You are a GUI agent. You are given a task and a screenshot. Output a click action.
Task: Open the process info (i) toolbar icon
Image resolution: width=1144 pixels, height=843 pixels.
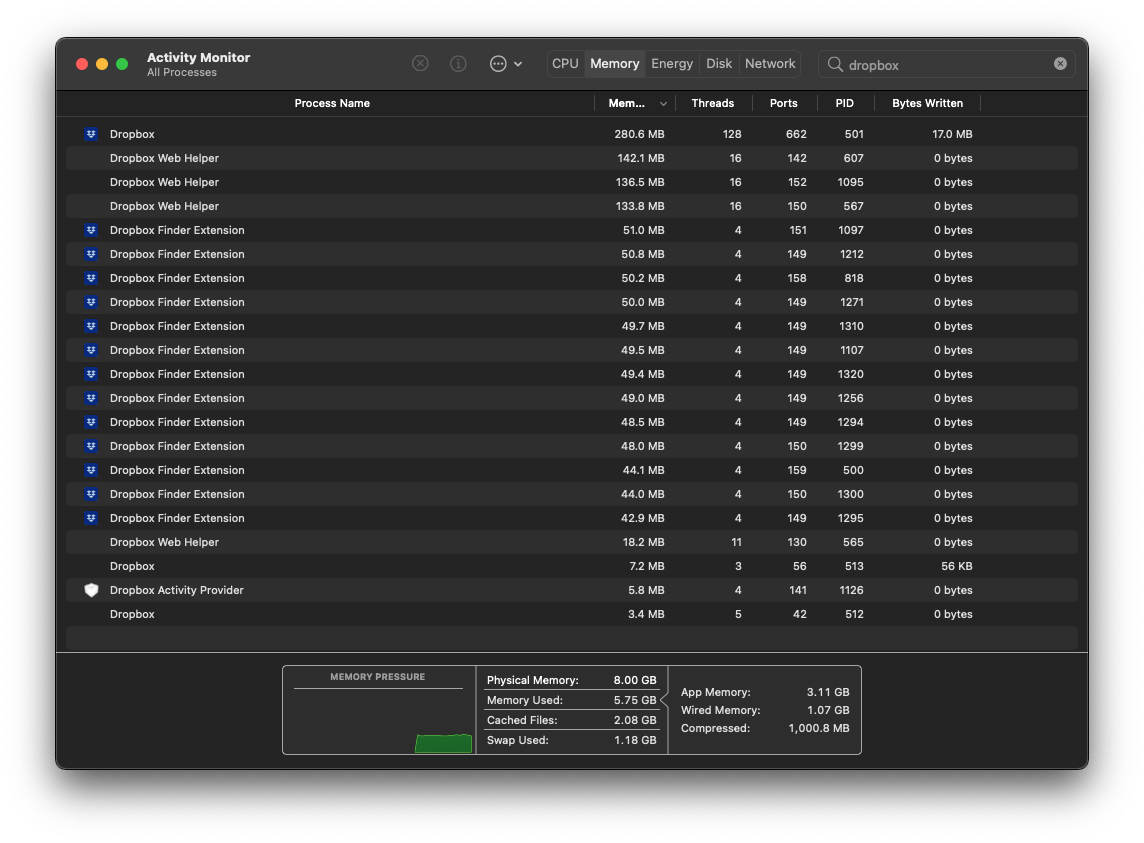tap(458, 63)
